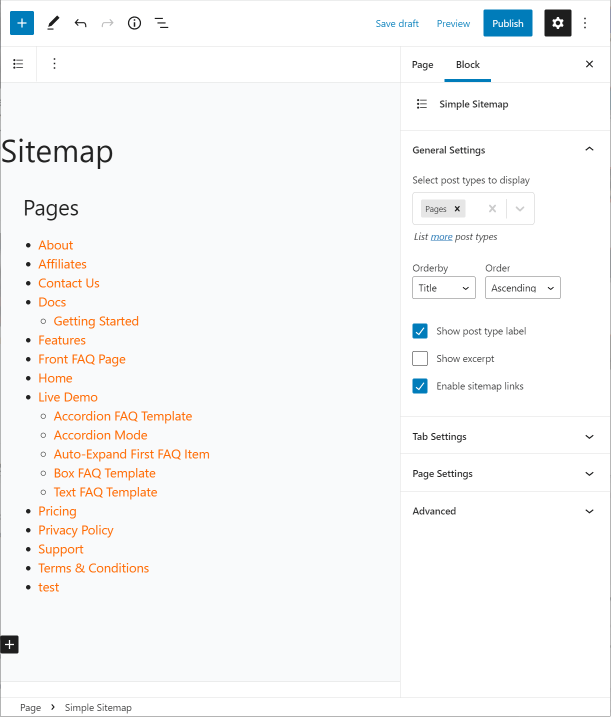
Task: Switch to the Page tab
Action: pos(423,65)
